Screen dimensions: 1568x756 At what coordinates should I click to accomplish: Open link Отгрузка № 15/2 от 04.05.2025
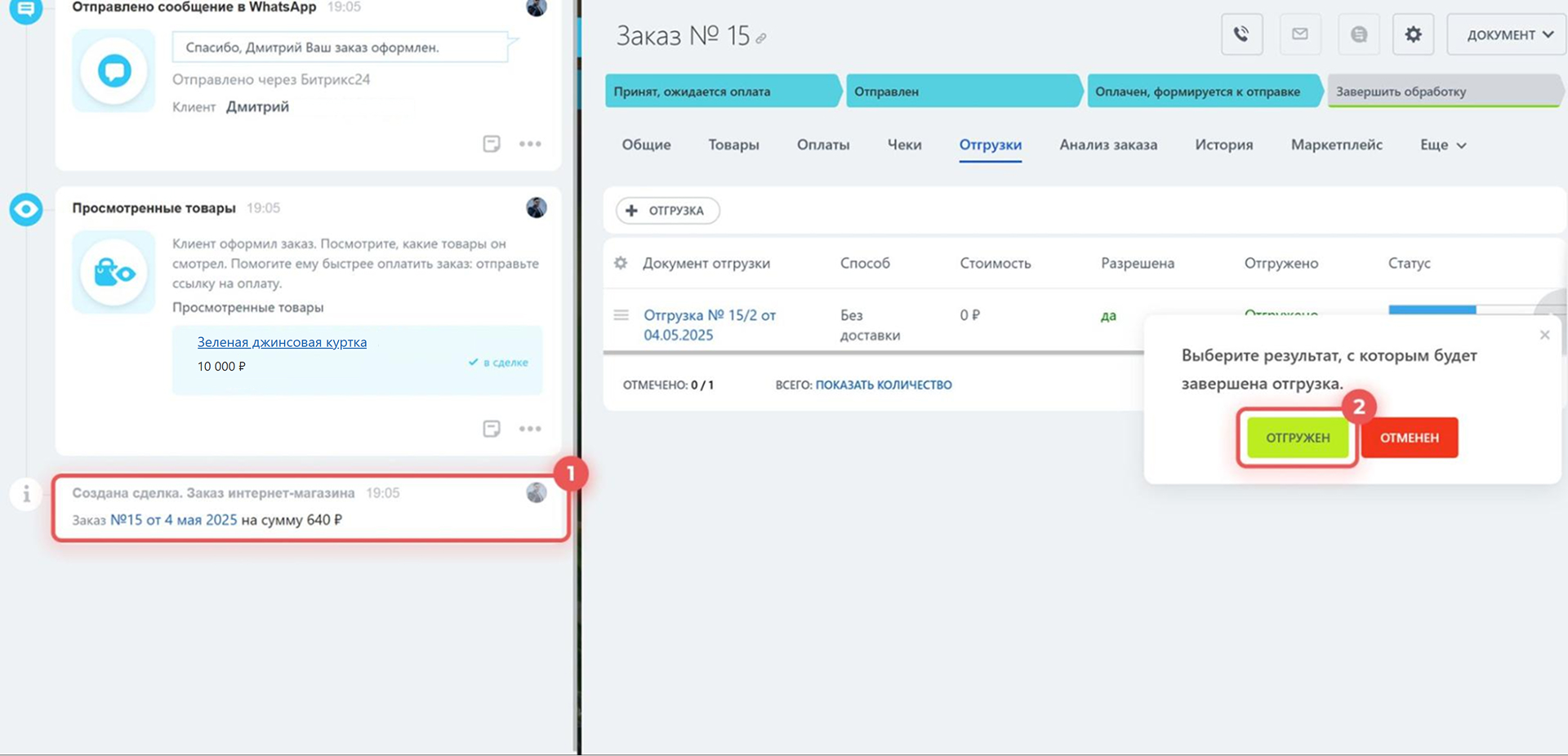709,325
